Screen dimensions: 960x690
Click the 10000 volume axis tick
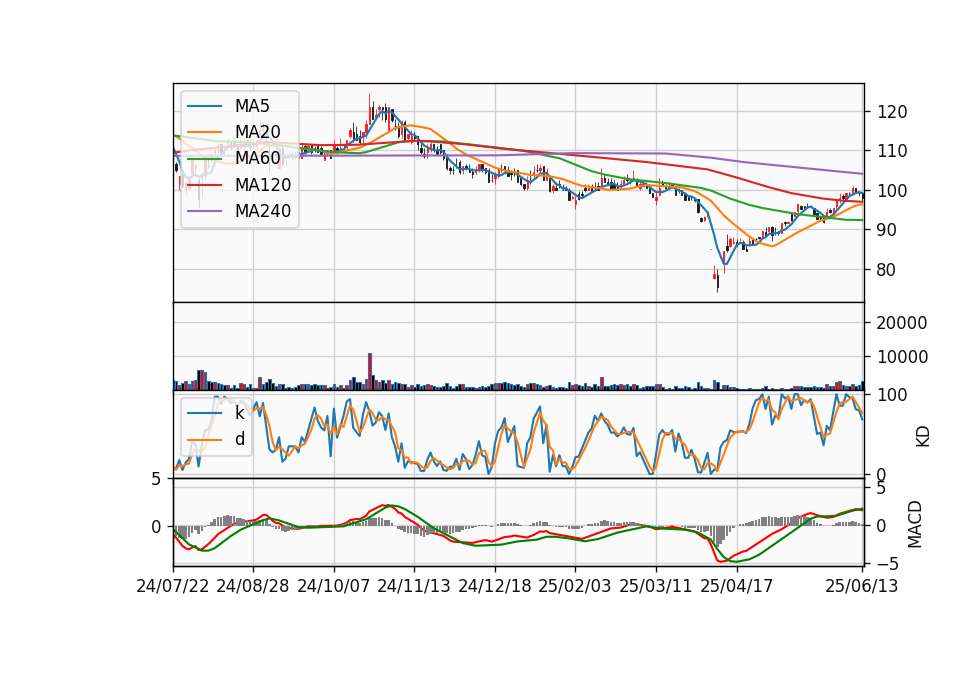coord(902,357)
